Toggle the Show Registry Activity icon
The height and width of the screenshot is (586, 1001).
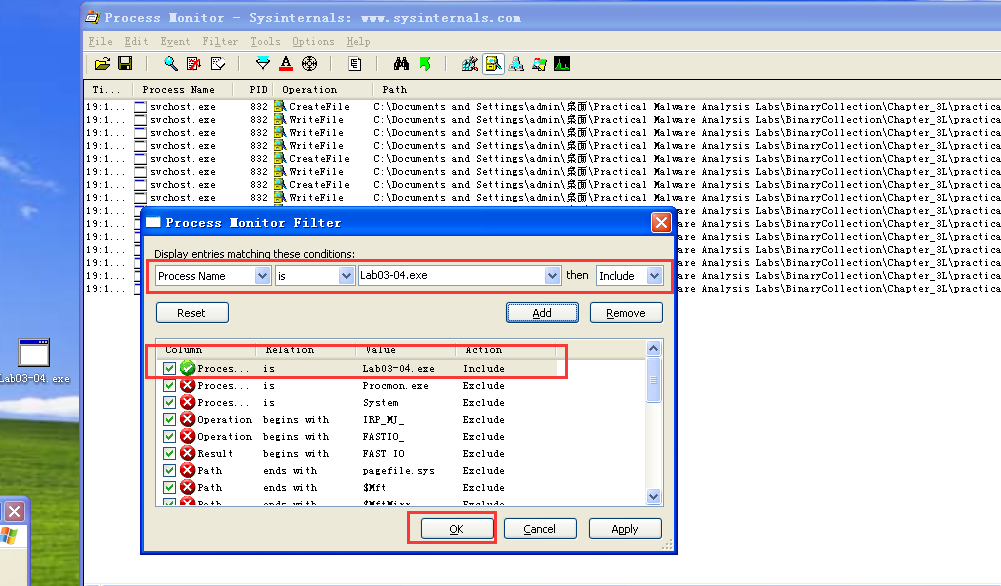tap(470, 64)
